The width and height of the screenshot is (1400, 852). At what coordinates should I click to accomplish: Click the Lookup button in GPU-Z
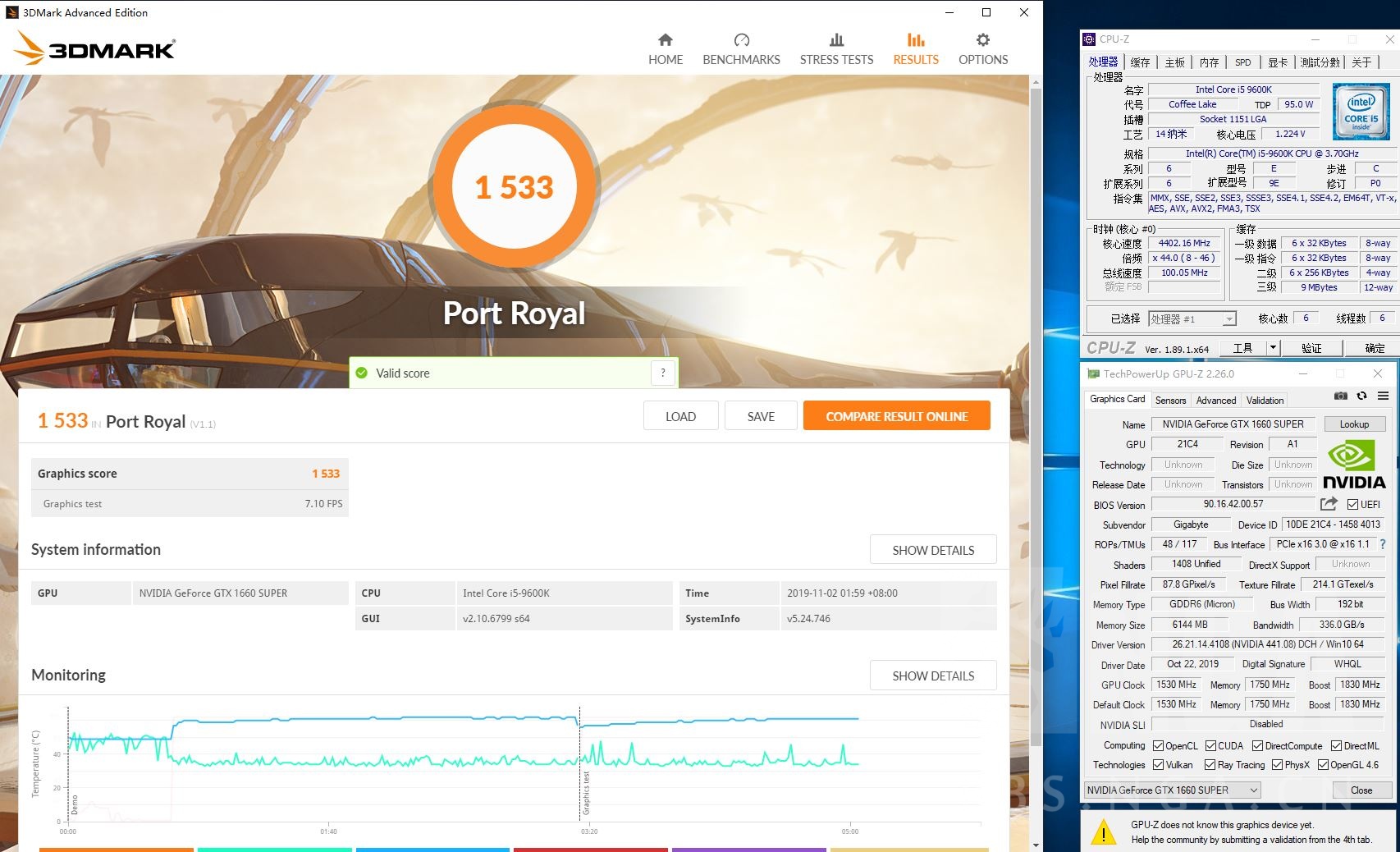(1354, 424)
